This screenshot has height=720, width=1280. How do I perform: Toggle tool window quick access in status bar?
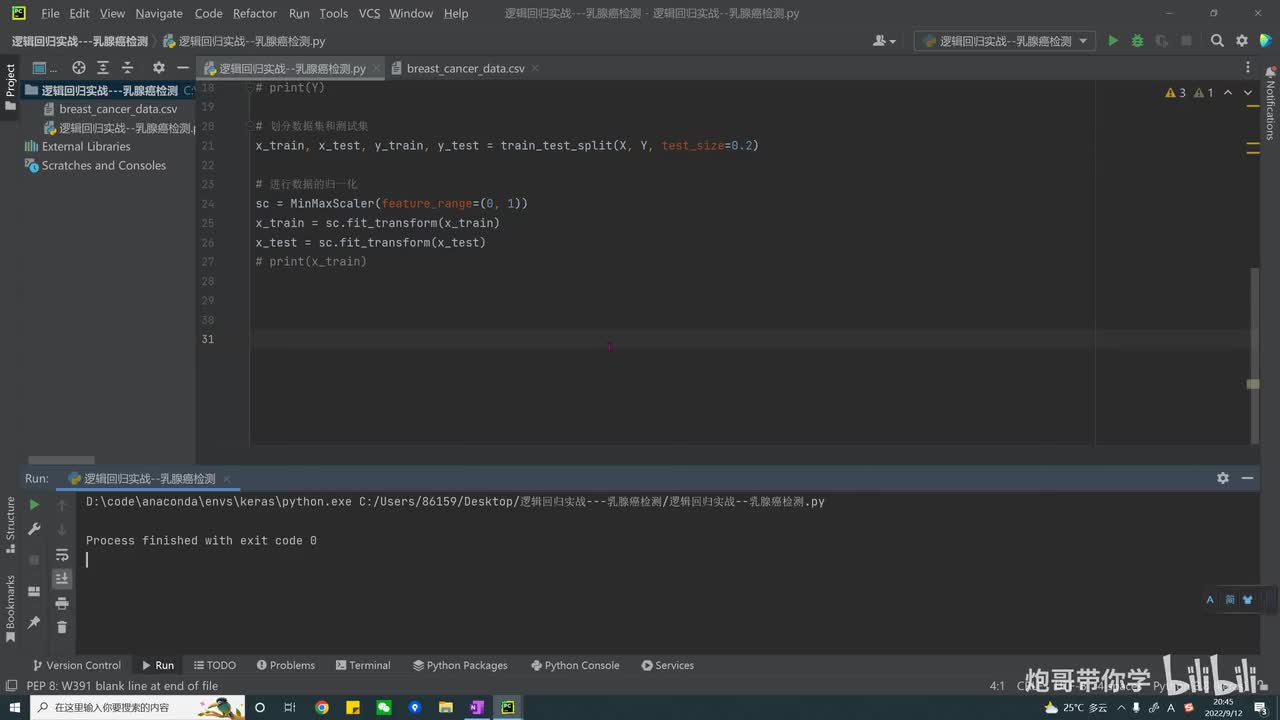(x=11, y=686)
